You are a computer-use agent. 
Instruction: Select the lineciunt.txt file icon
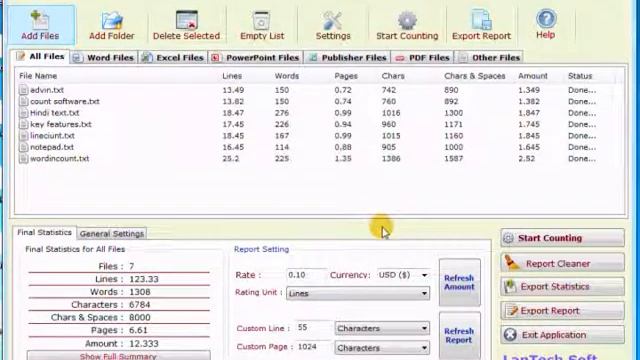[24, 136]
